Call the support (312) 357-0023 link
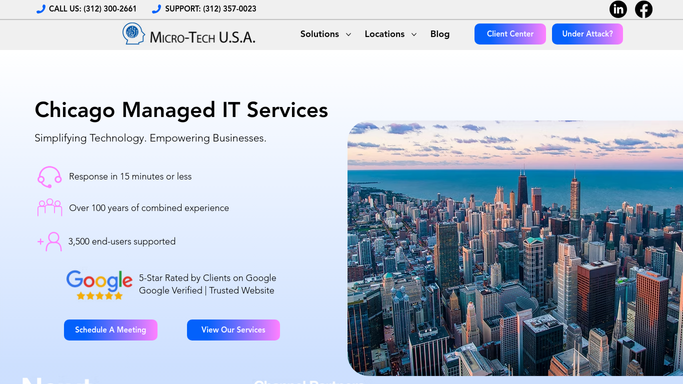The width and height of the screenshot is (683, 384). tap(211, 9)
